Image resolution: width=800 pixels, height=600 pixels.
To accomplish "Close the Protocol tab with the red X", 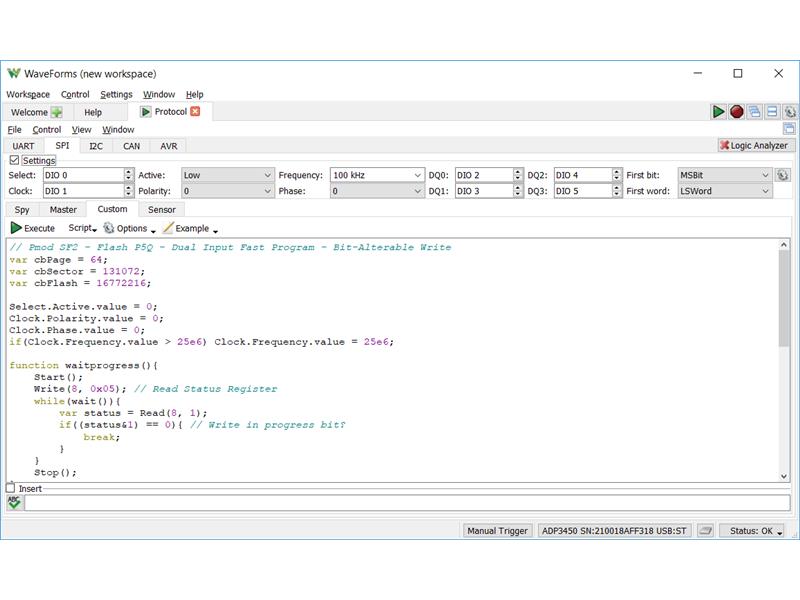I will 195,111.
